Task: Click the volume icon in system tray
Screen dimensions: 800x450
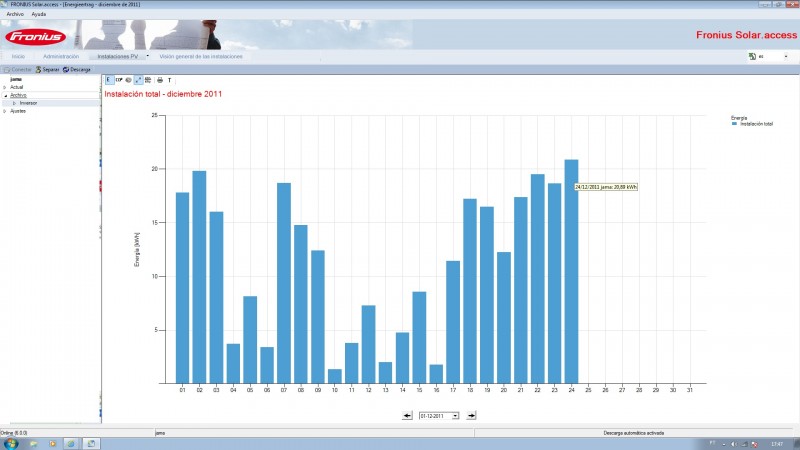Action: click(734, 444)
